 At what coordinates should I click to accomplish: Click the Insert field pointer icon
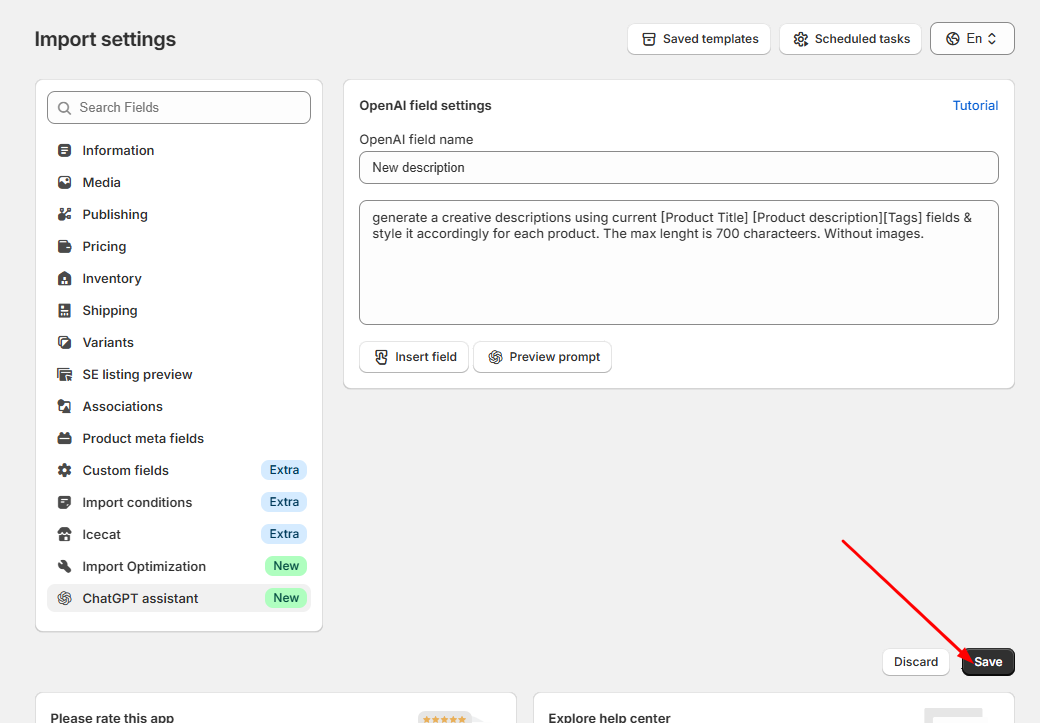(381, 358)
